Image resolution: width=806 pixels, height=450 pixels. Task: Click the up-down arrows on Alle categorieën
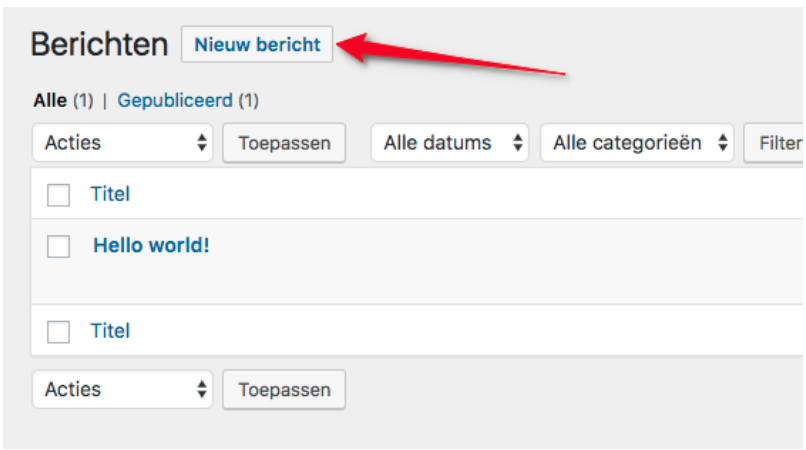[722, 143]
